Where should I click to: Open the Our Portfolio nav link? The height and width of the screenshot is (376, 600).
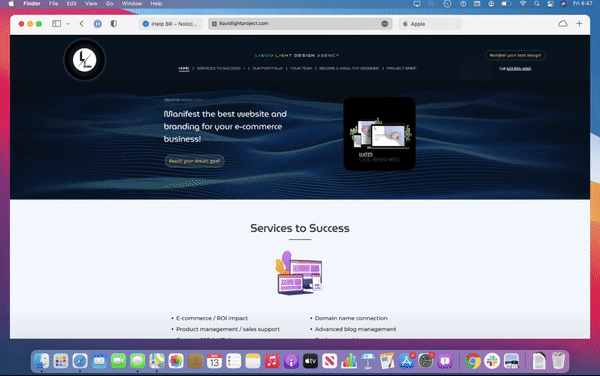[267, 68]
